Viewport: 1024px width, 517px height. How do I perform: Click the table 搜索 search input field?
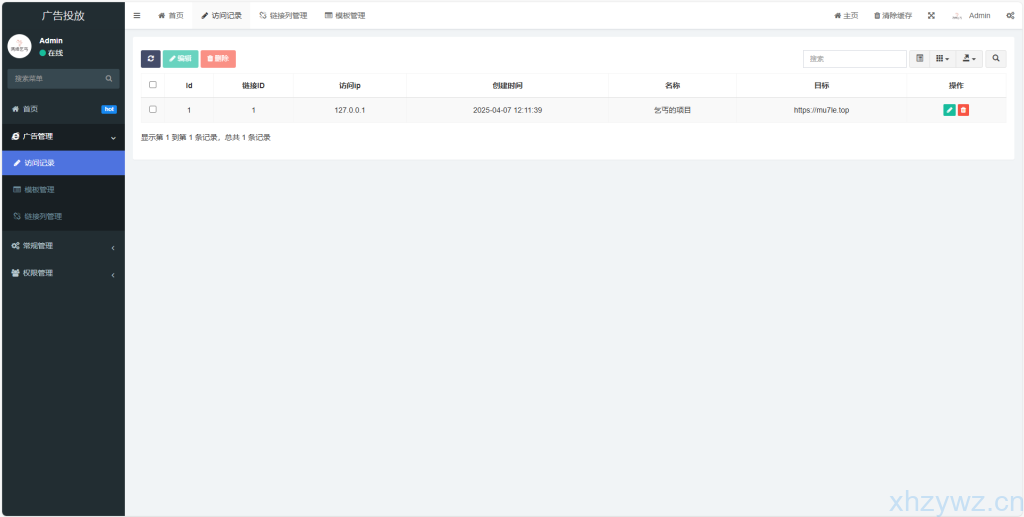[854, 59]
